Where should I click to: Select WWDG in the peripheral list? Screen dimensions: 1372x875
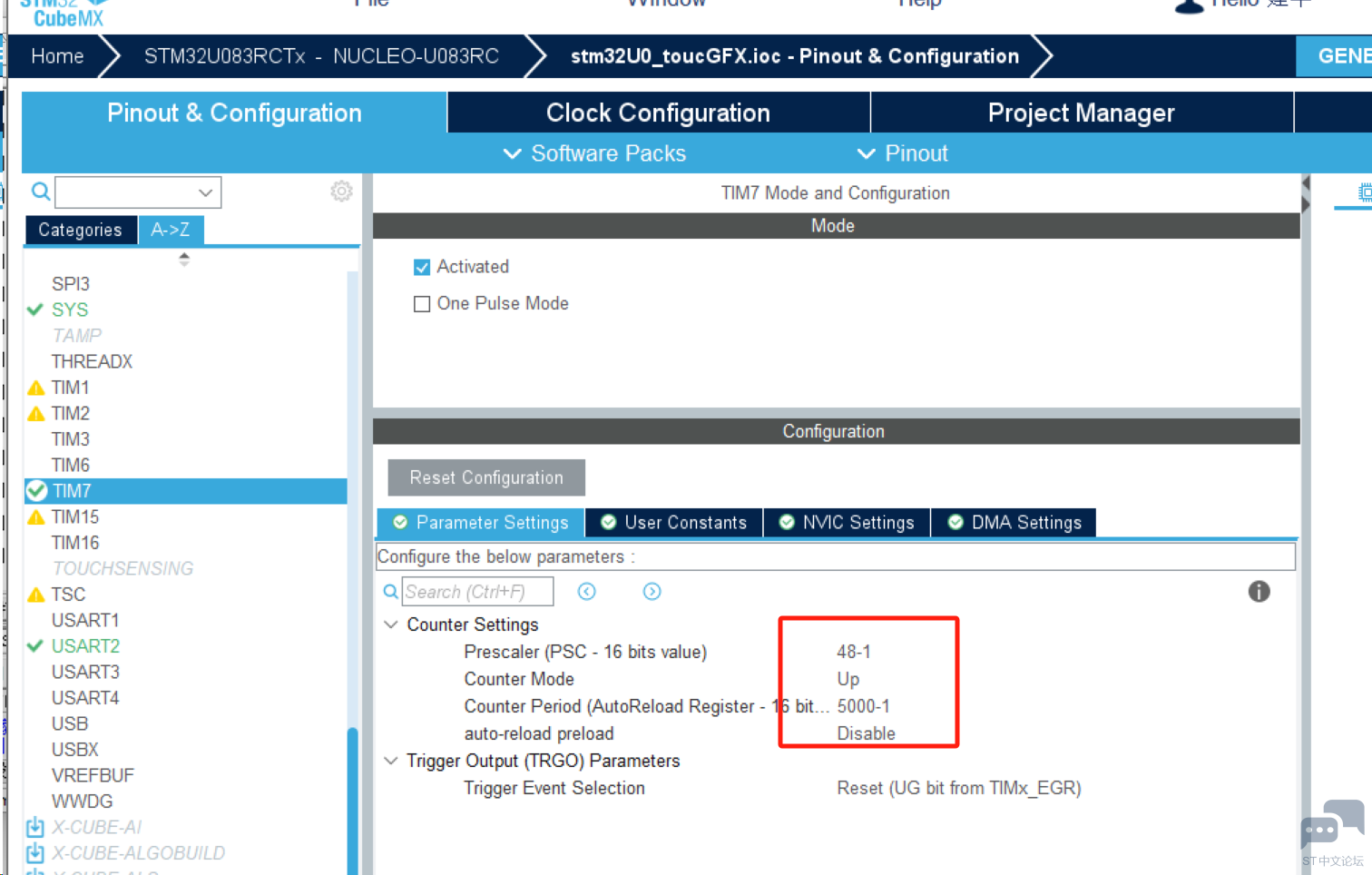point(83,801)
